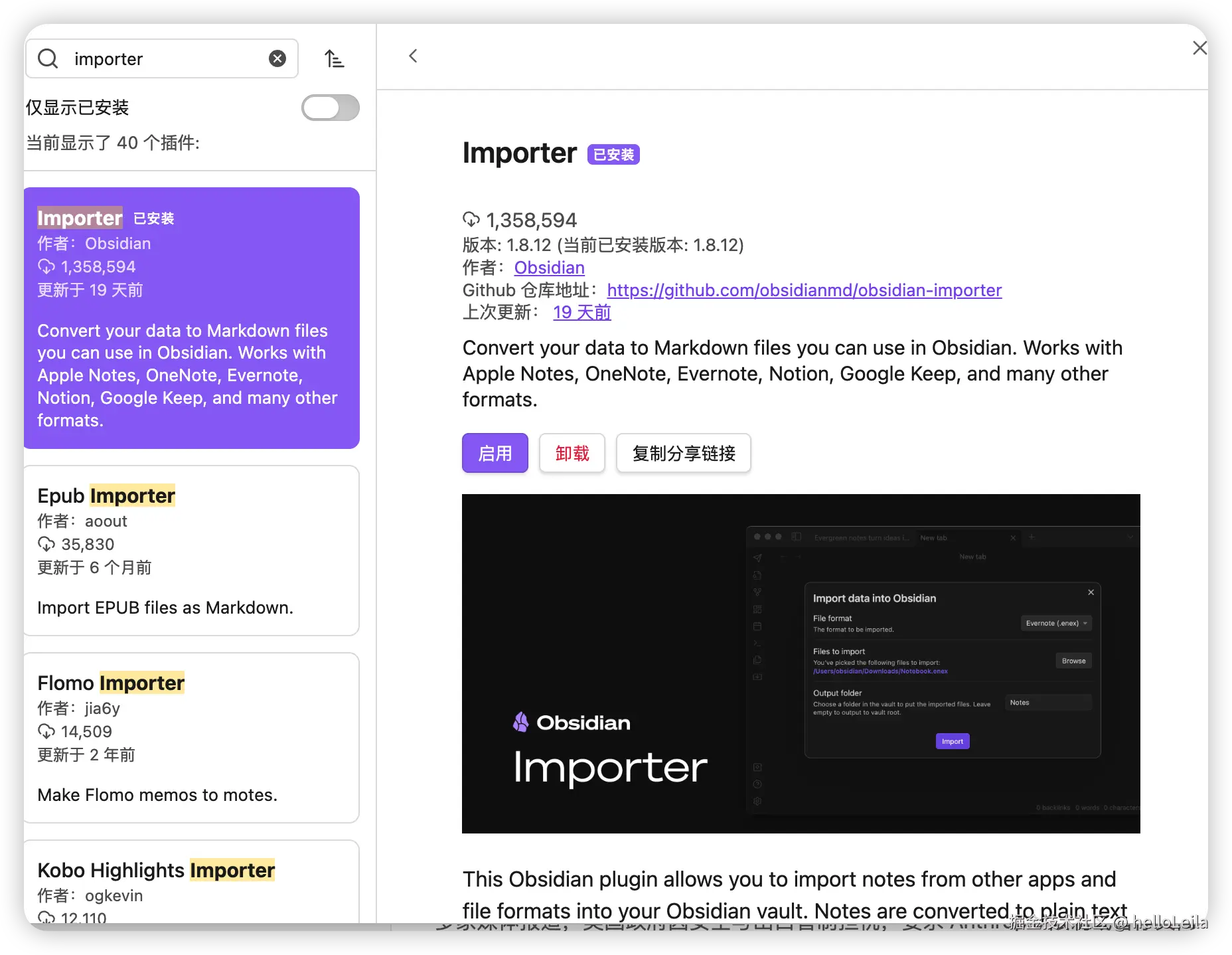
Task: Open the Kobo Highlights Importer plugin card
Action: [x=192, y=881]
